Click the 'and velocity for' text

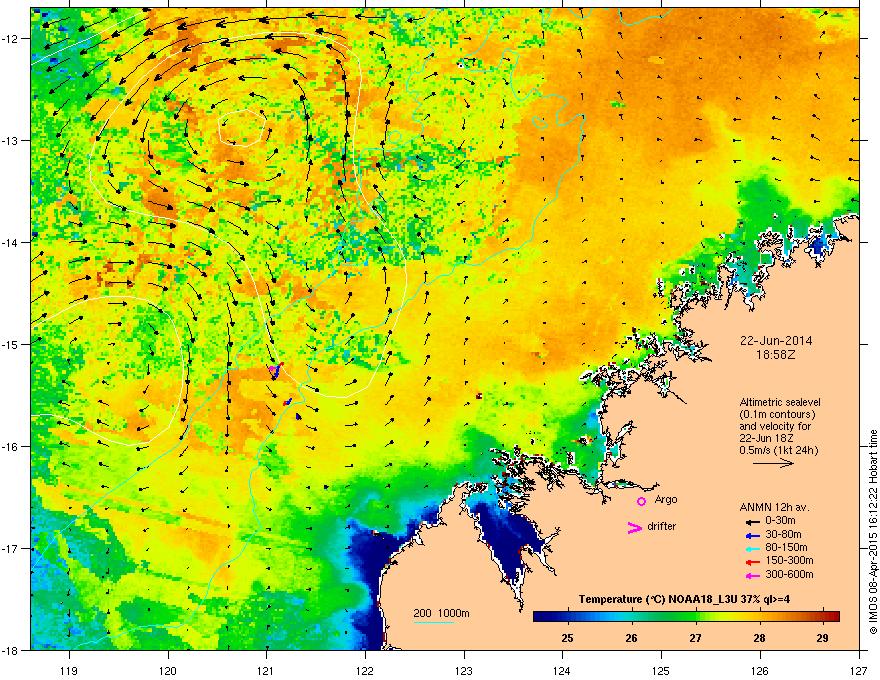click(x=774, y=426)
